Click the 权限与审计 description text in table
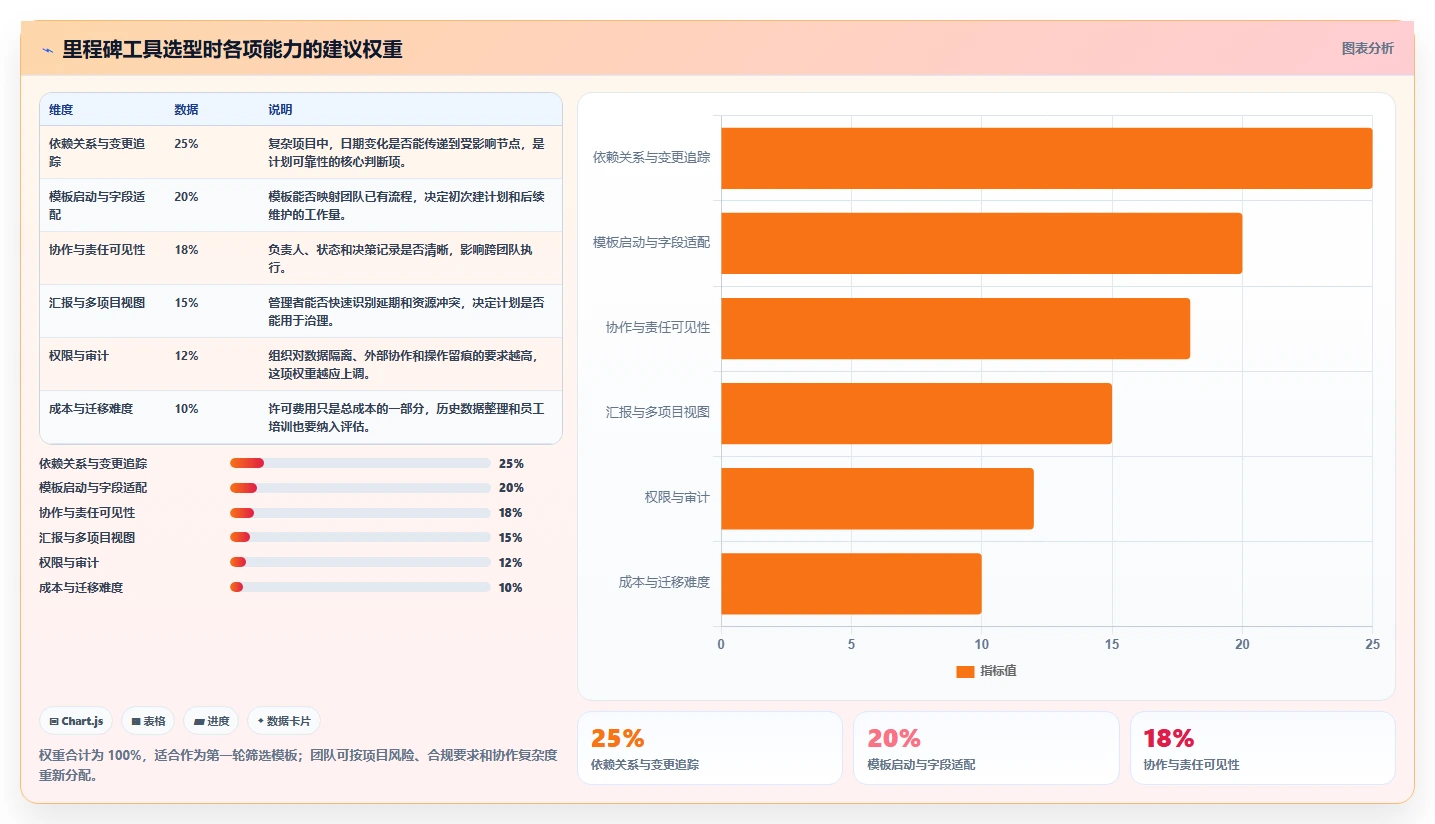The image size is (1435, 824). click(x=406, y=365)
